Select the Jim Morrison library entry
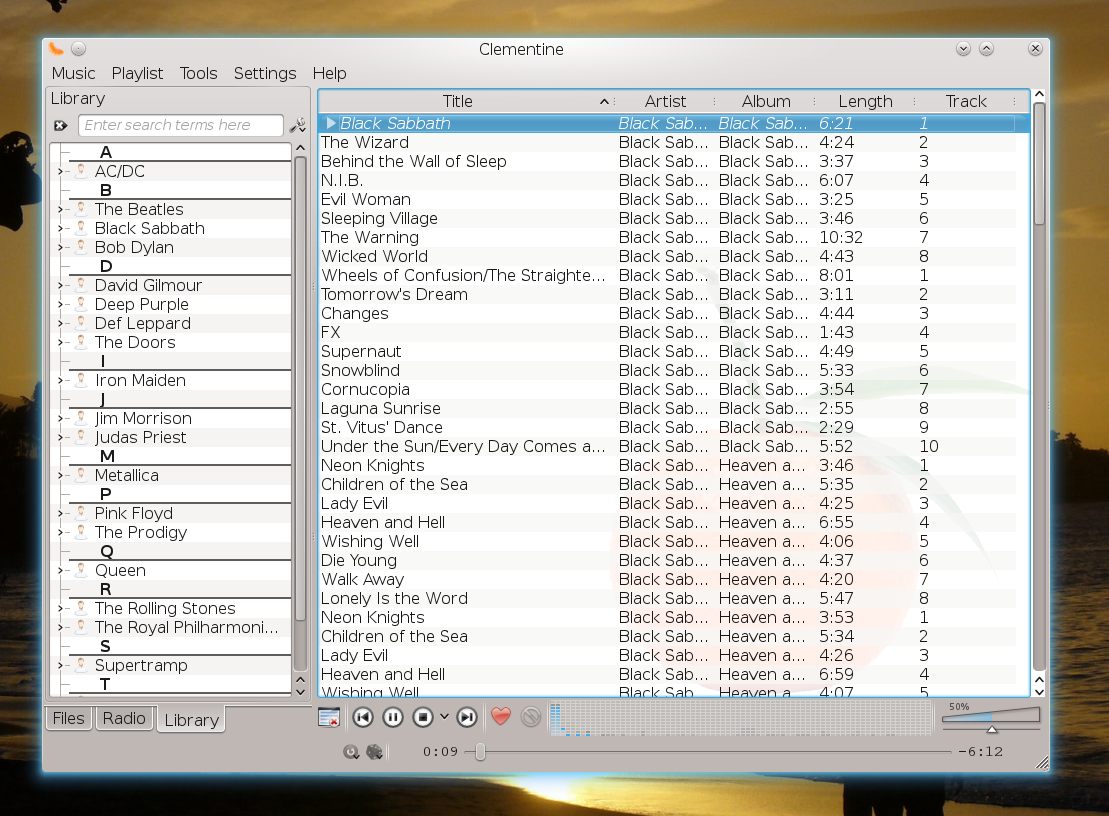 point(144,419)
